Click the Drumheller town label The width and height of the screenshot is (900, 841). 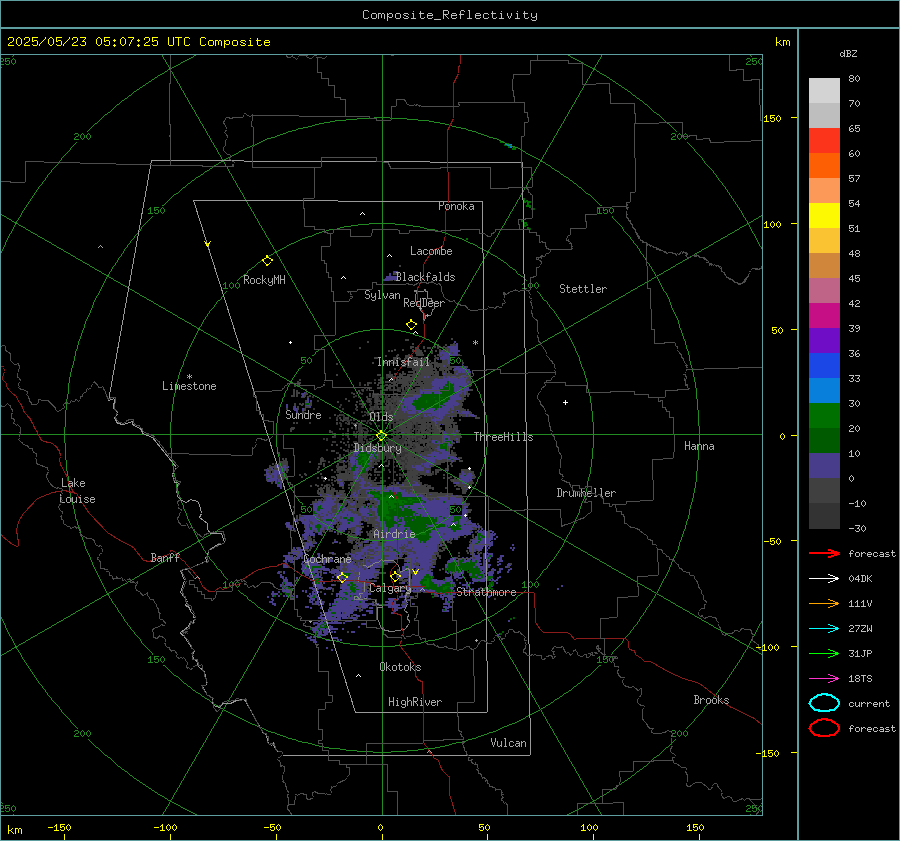tap(586, 493)
